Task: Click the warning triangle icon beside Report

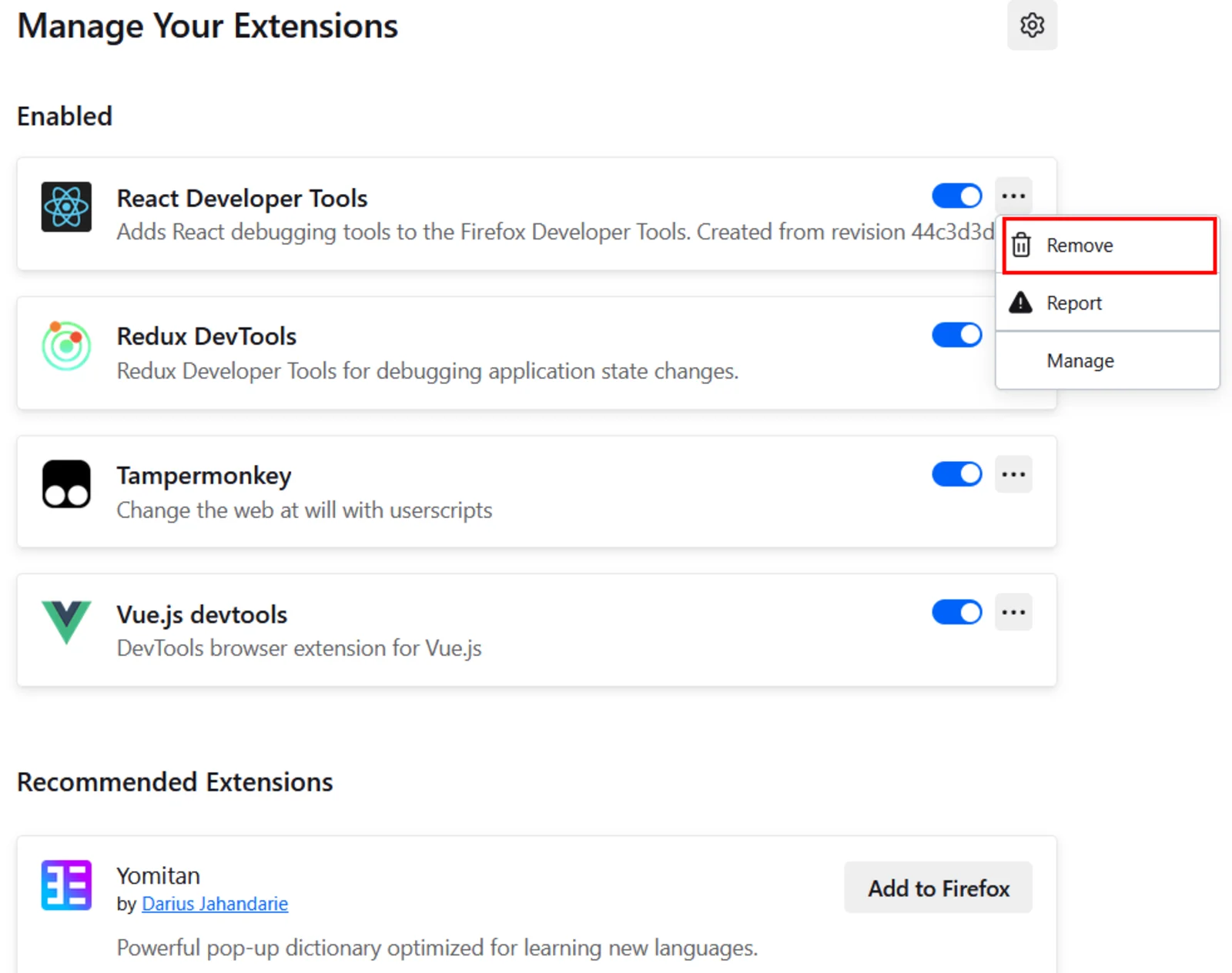Action: 1021,303
